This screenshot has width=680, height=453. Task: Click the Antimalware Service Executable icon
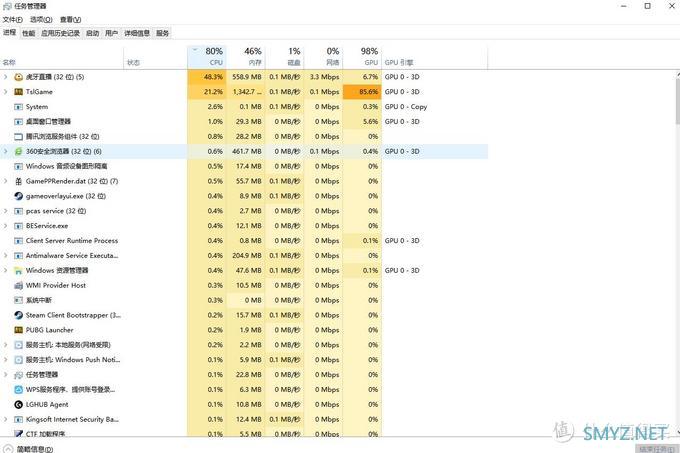18,256
